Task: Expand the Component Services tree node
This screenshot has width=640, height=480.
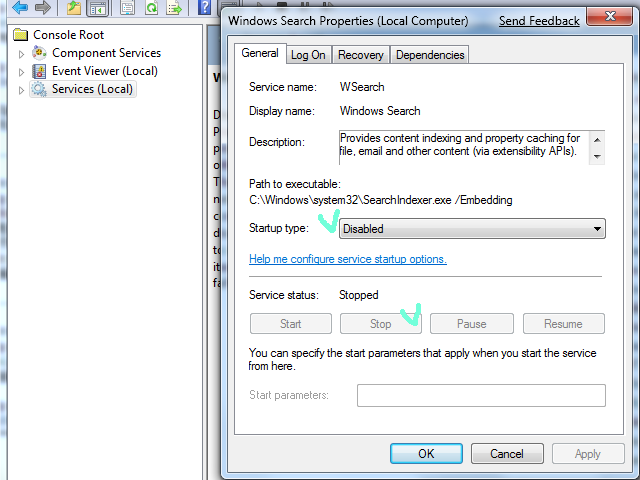Action: [21, 54]
